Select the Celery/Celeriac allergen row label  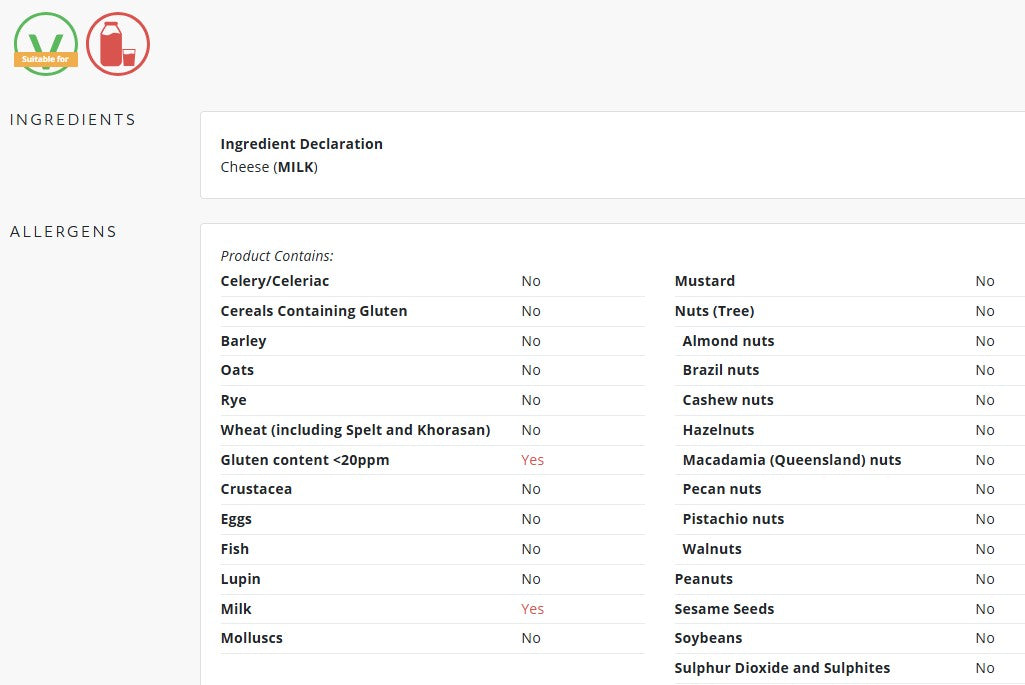(275, 281)
